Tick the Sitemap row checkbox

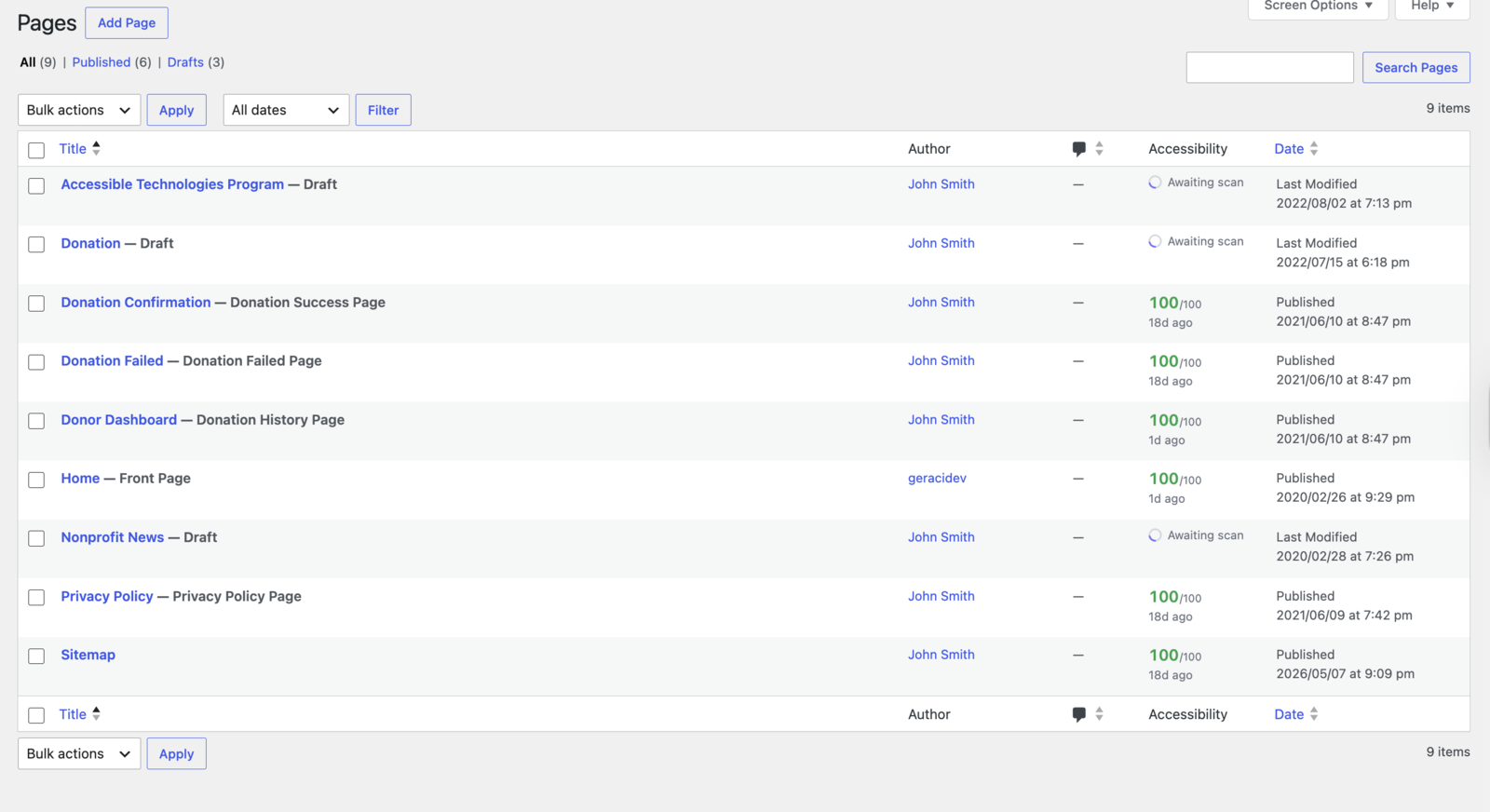36,656
